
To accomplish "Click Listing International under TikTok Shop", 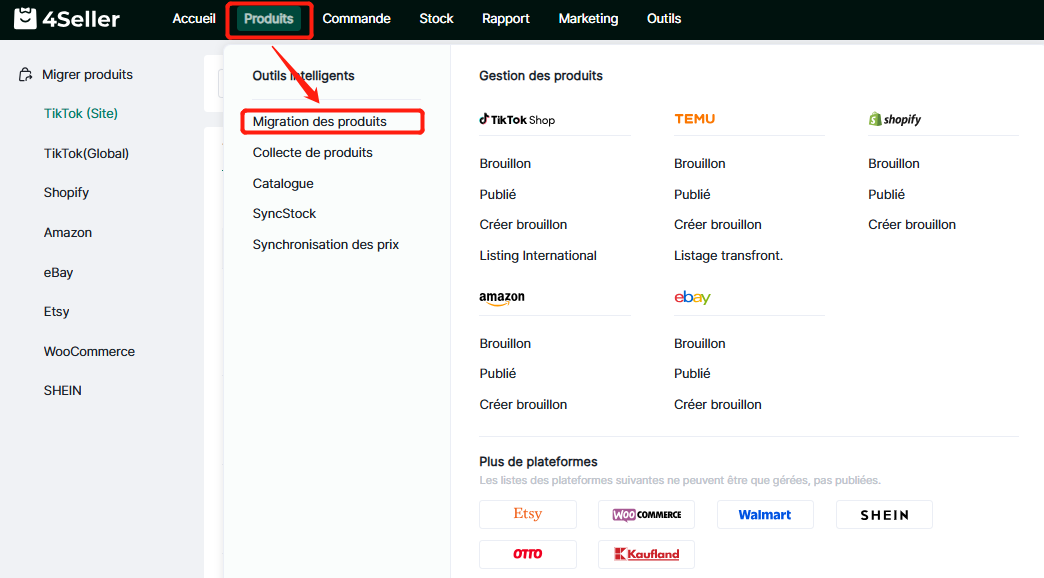I will pos(538,256).
